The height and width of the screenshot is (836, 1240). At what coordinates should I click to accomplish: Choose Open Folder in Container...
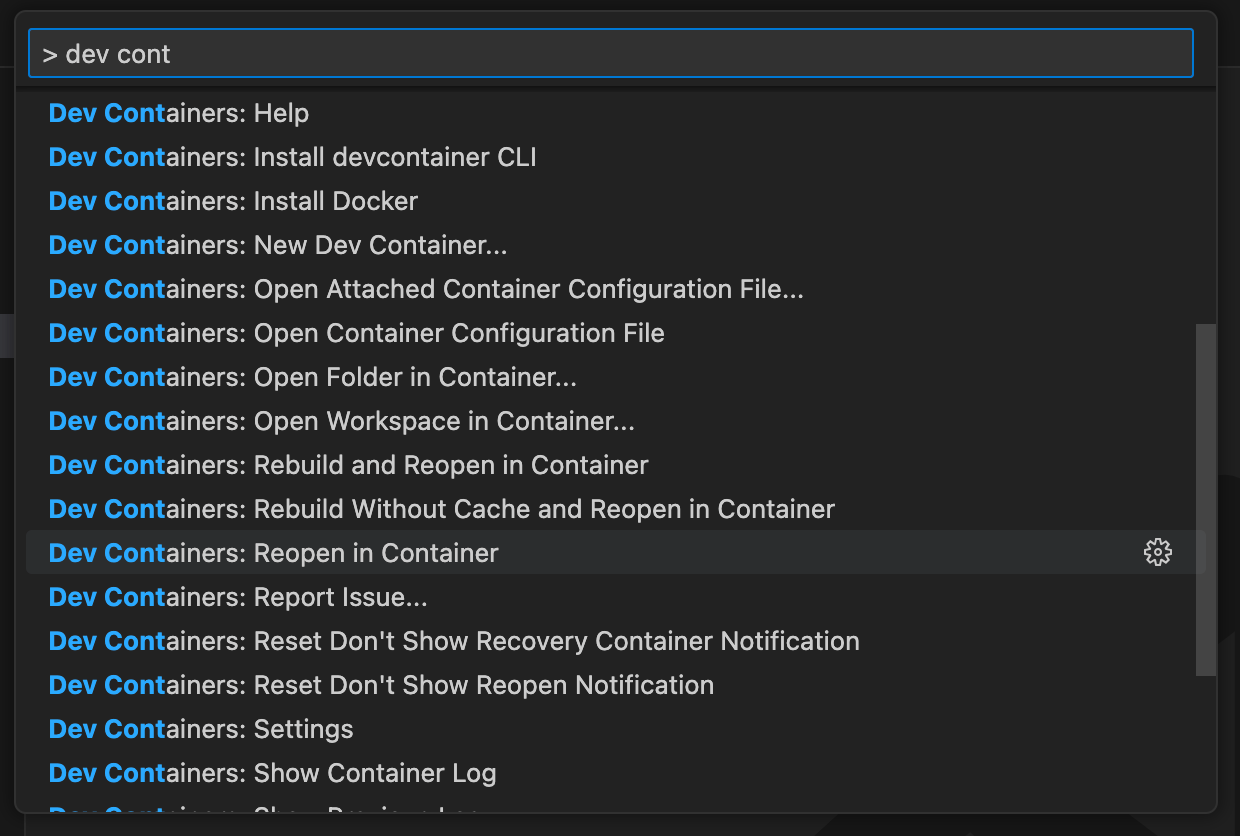point(313,378)
